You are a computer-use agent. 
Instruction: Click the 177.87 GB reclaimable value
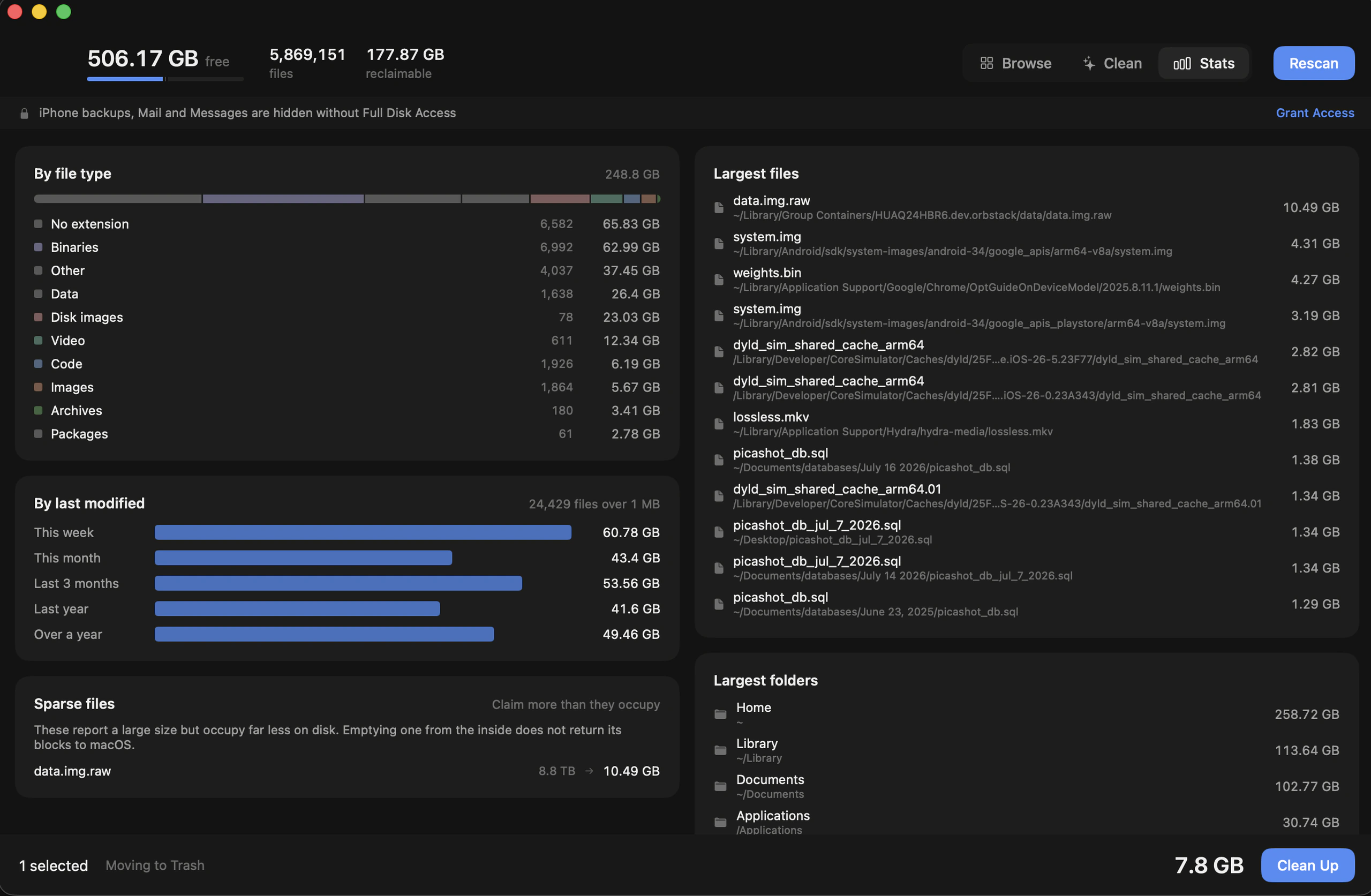click(x=405, y=55)
